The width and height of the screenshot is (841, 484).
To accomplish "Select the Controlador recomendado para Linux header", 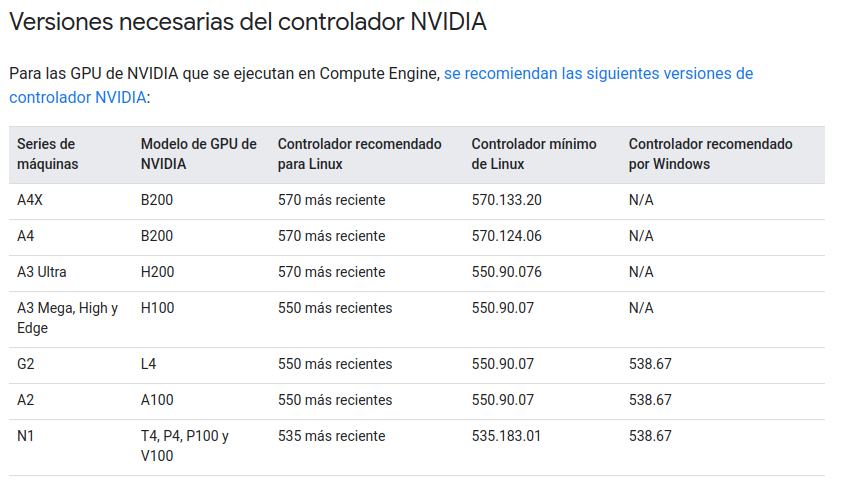I will (359, 154).
